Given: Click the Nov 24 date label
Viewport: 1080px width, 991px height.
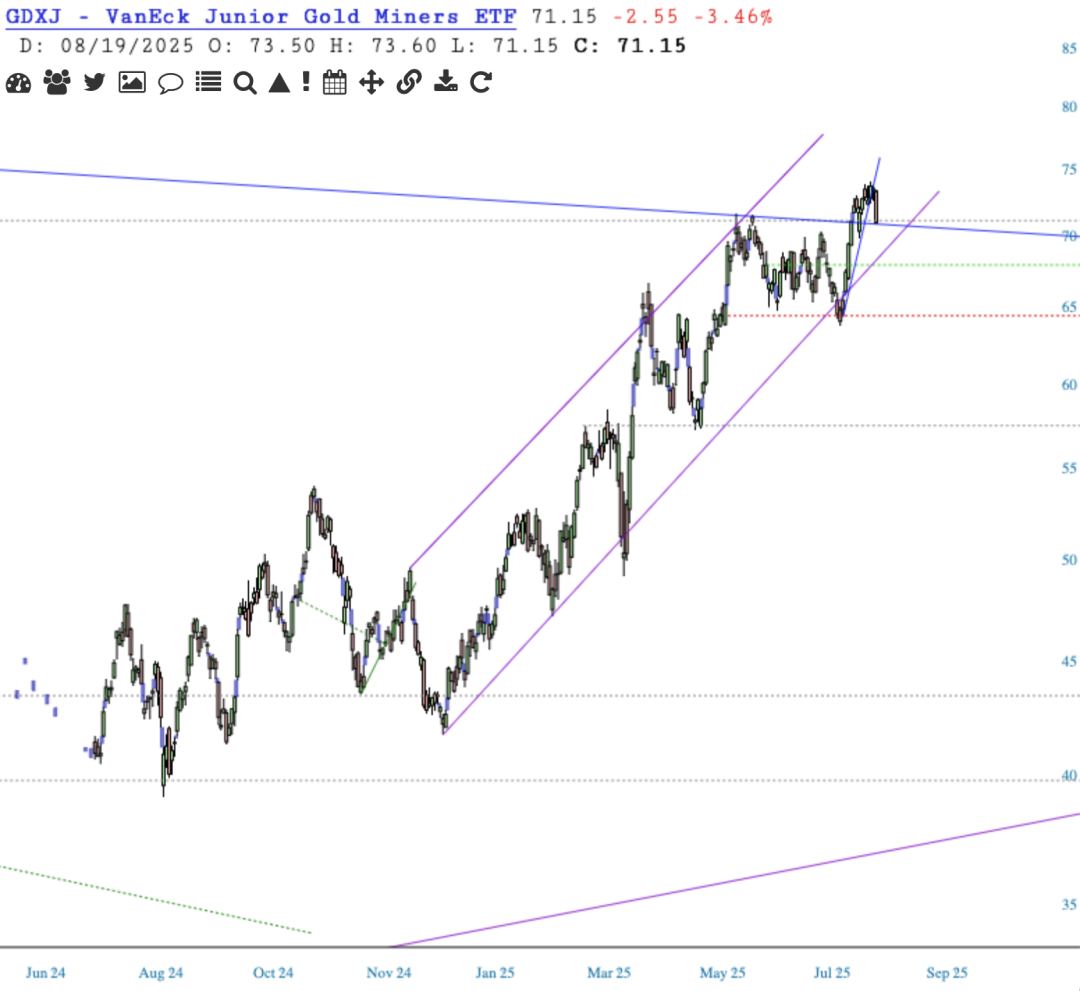Looking at the screenshot, I should 388,973.
